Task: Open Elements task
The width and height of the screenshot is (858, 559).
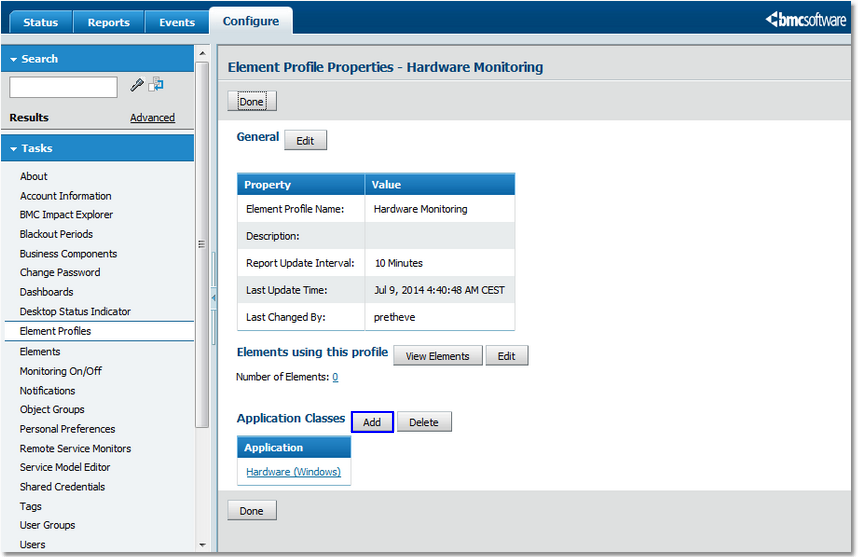Action: click(x=40, y=352)
